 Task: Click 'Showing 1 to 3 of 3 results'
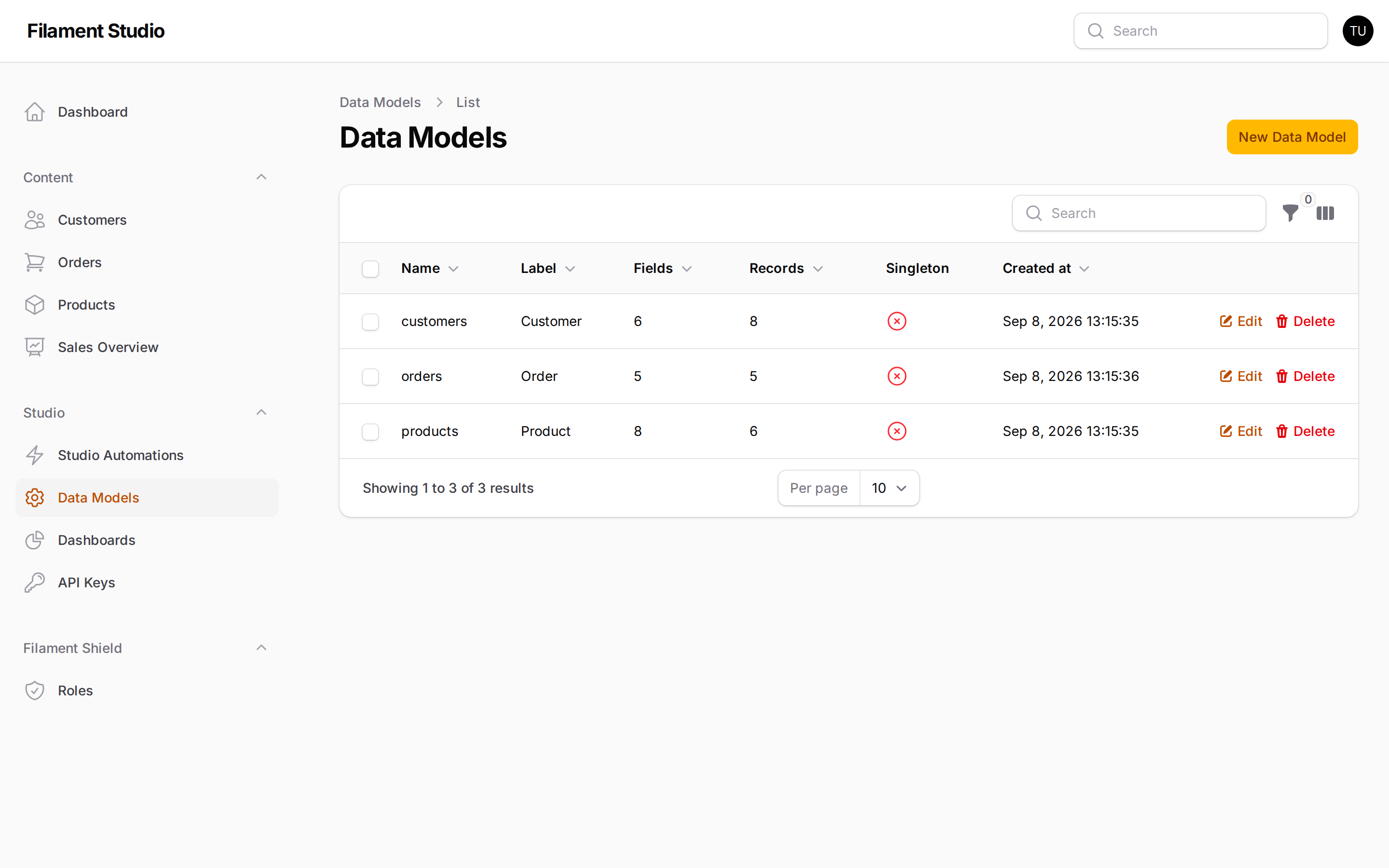pos(448,488)
